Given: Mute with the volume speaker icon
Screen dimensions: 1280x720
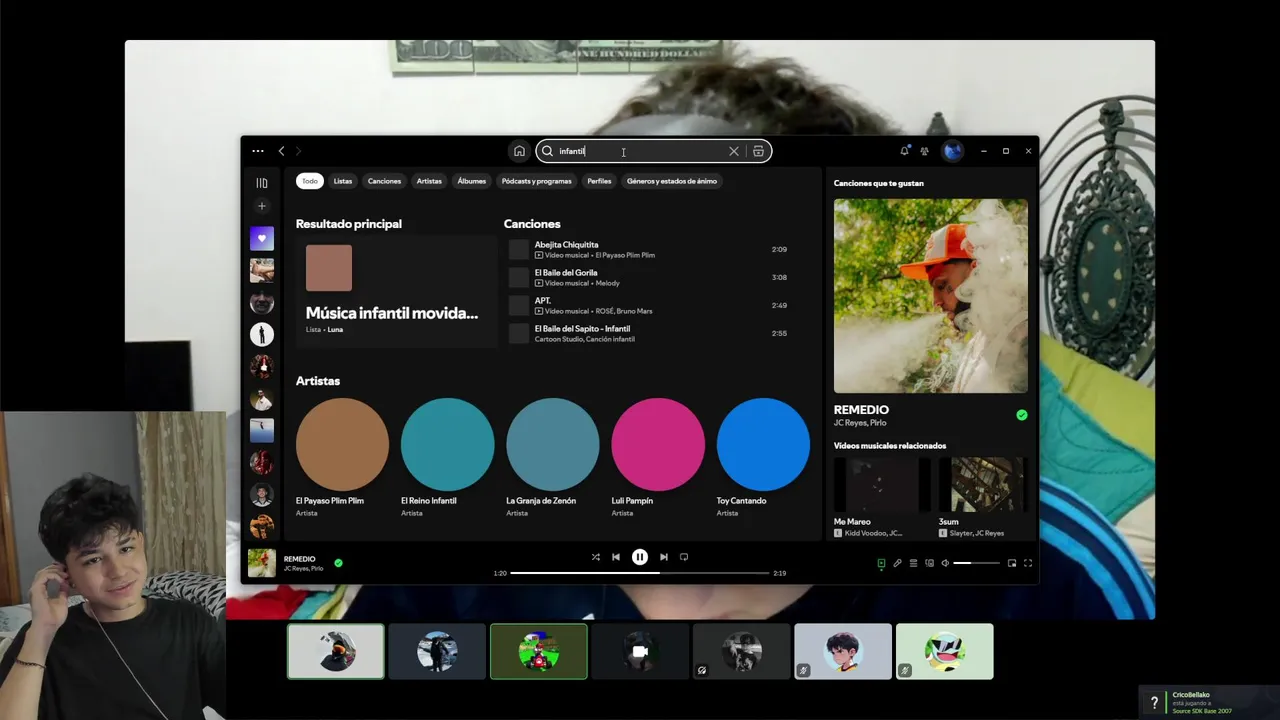Looking at the screenshot, I should 945,563.
